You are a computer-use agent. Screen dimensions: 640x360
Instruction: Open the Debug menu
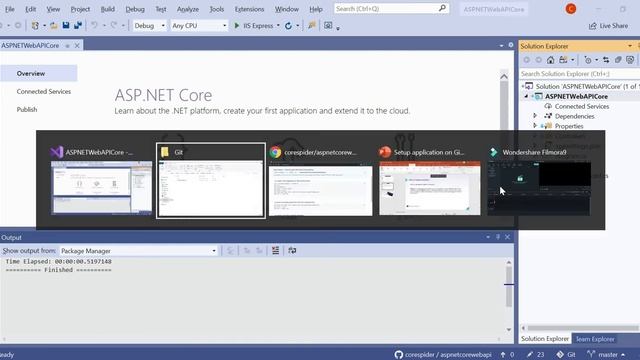(135, 9)
